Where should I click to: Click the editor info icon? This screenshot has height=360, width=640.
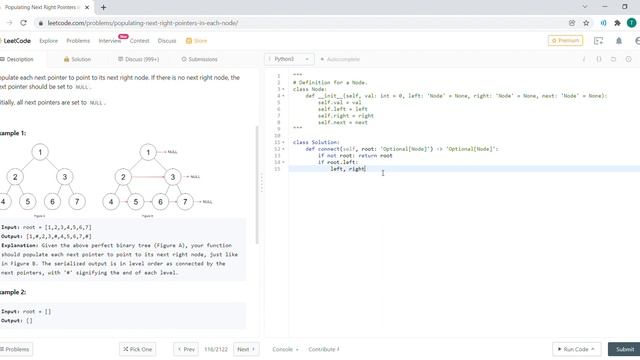(584, 59)
